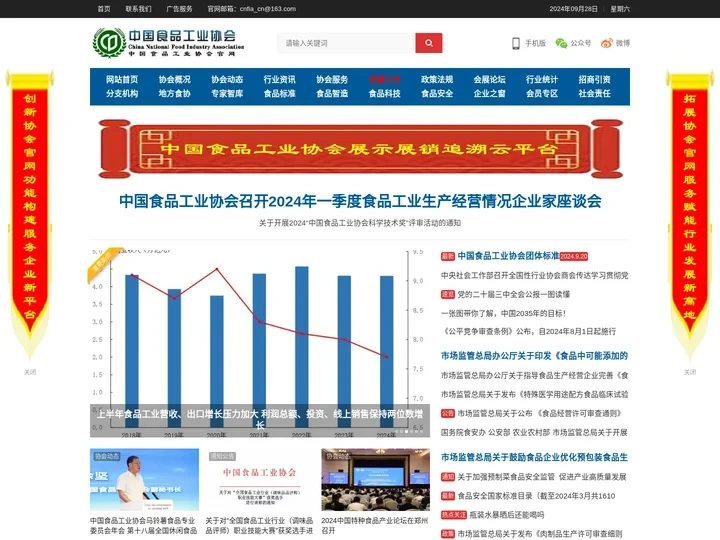This screenshot has width=720, height=540.
Task: Go to 首页 in the top black bar
Action: [104, 9]
